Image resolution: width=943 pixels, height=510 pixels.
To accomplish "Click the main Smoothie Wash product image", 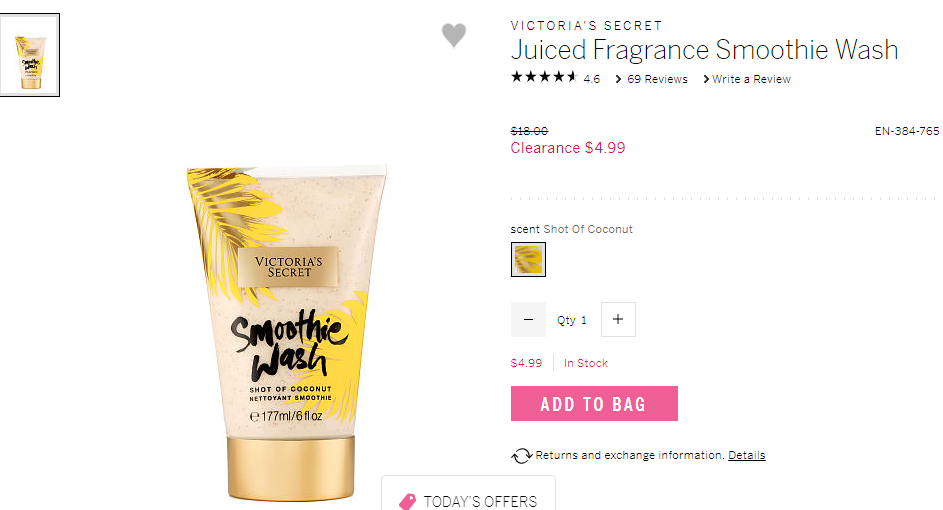I will 287,332.
